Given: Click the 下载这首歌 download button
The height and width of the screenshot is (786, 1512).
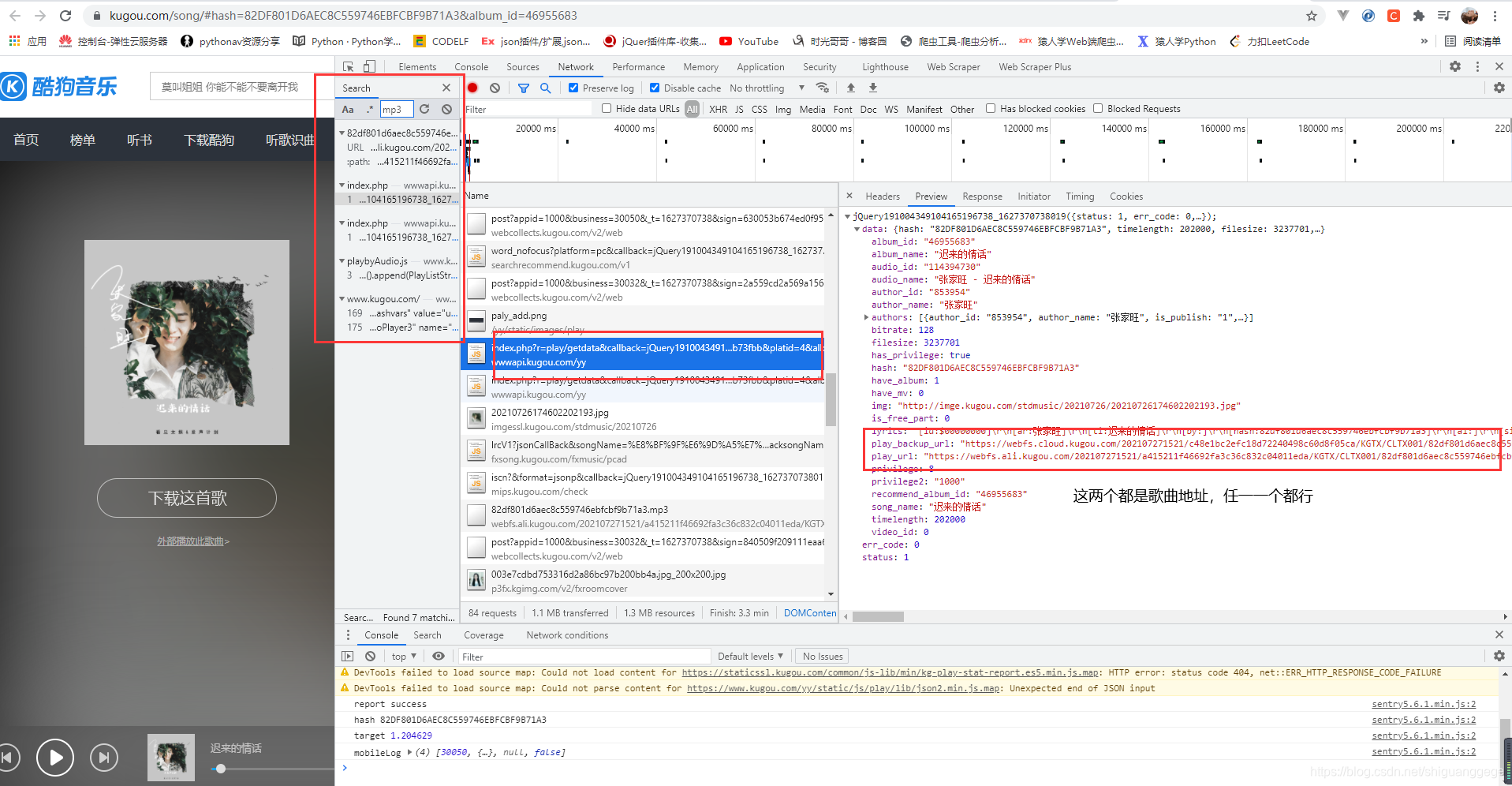Looking at the screenshot, I should (x=187, y=498).
